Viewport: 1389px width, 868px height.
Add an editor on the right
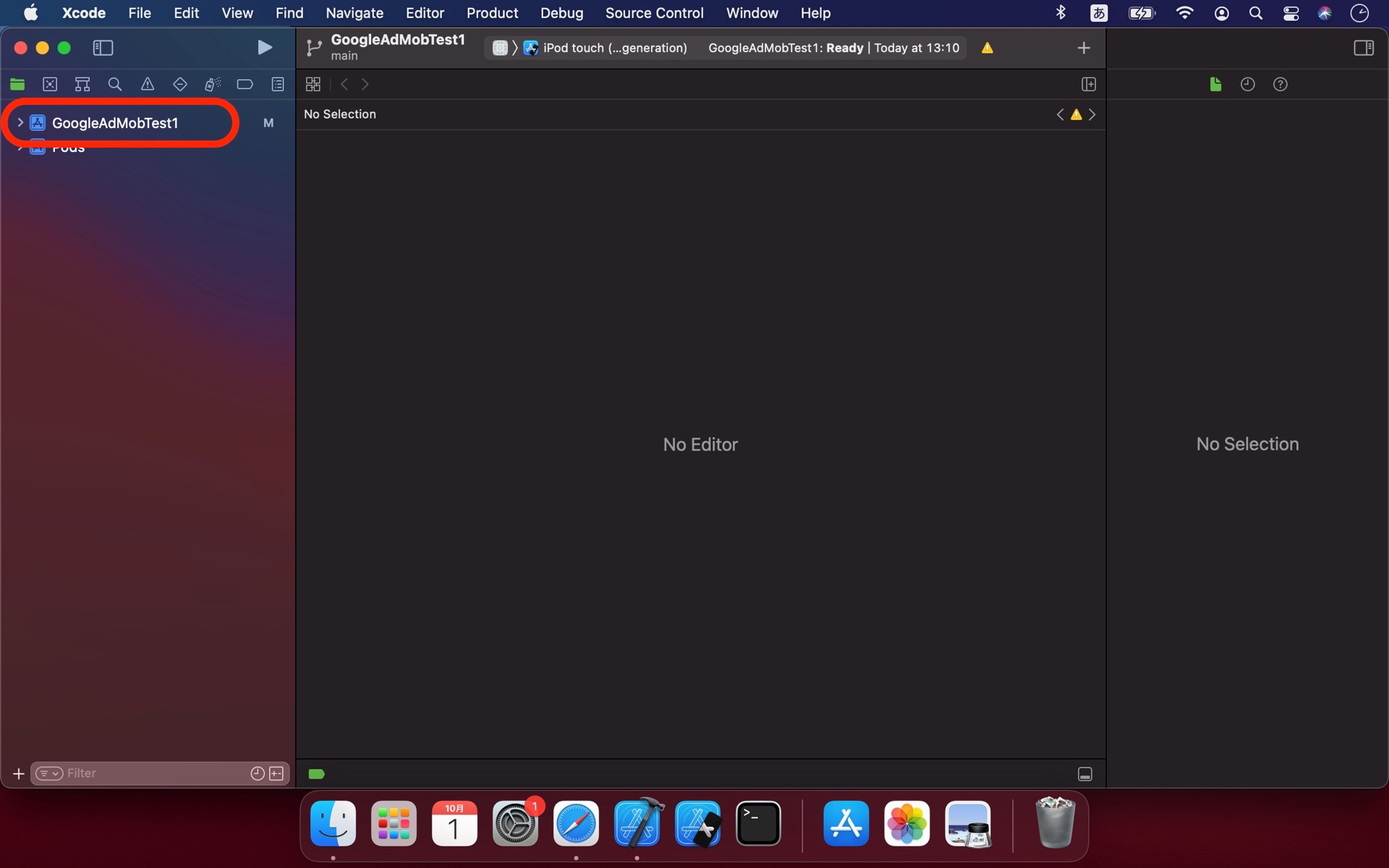[x=1089, y=85]
